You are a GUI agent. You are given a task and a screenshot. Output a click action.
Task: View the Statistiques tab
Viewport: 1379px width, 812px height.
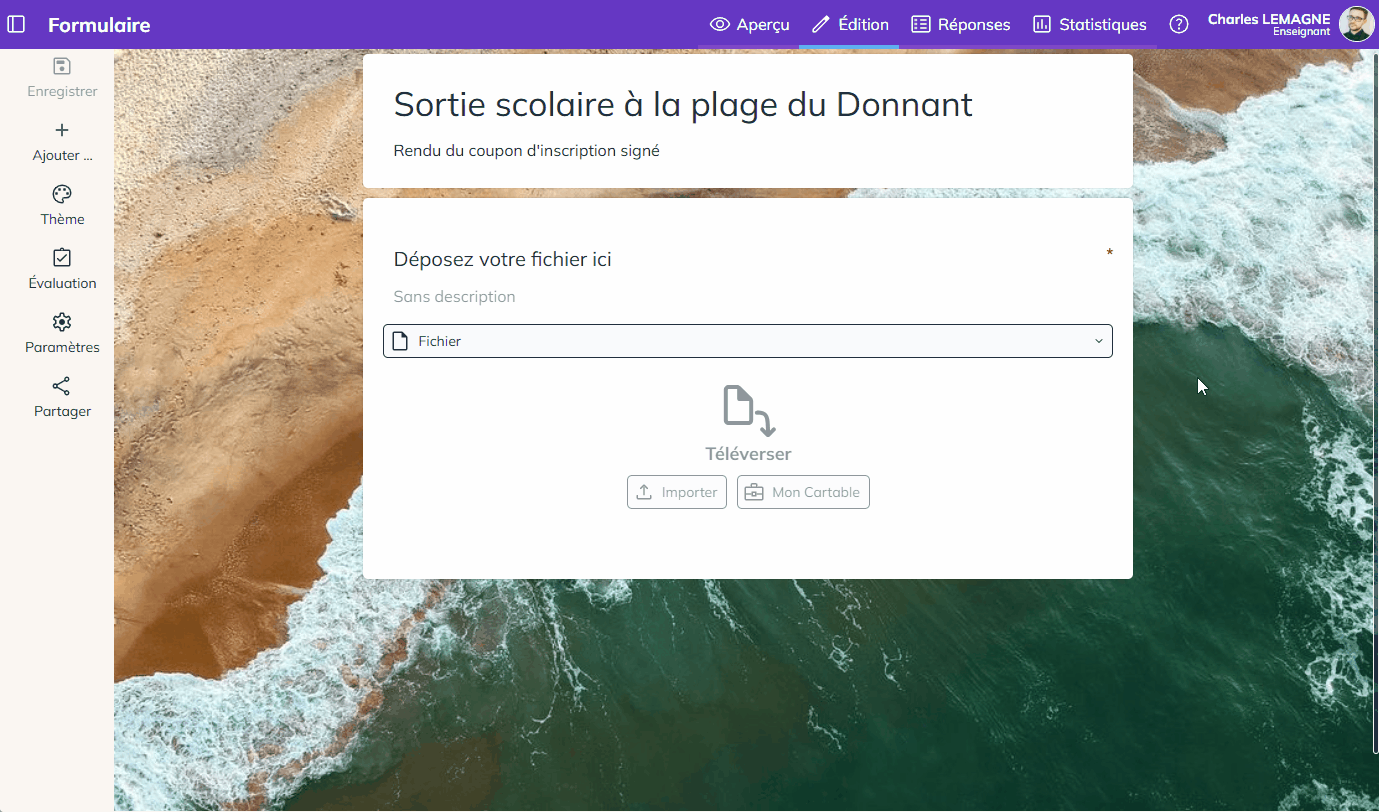point(1089,24)
